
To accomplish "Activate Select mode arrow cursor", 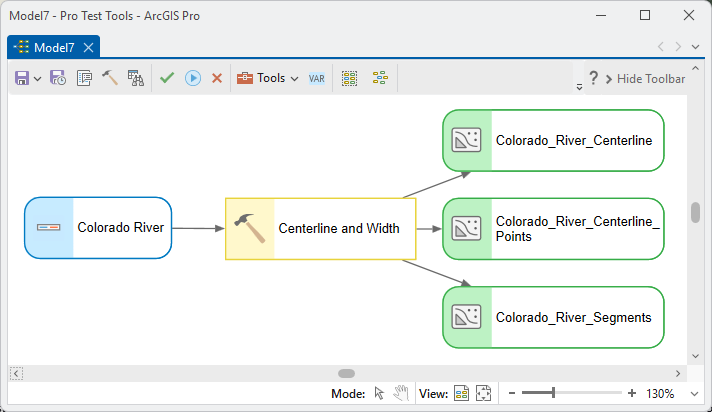I will point(379,393).
